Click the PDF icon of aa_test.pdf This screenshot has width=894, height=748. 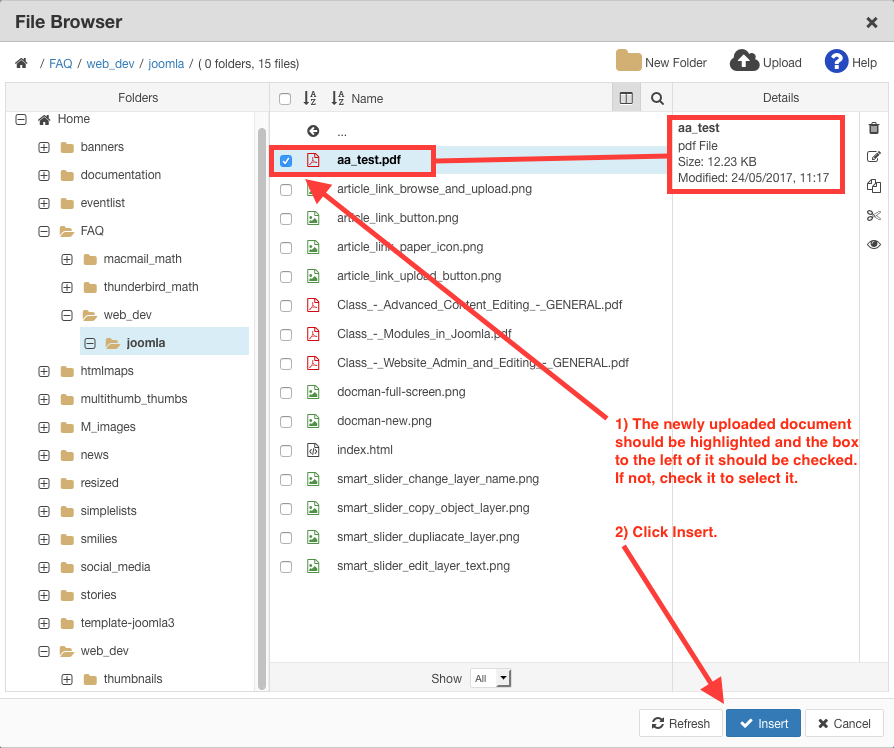(x=313, y=160)
